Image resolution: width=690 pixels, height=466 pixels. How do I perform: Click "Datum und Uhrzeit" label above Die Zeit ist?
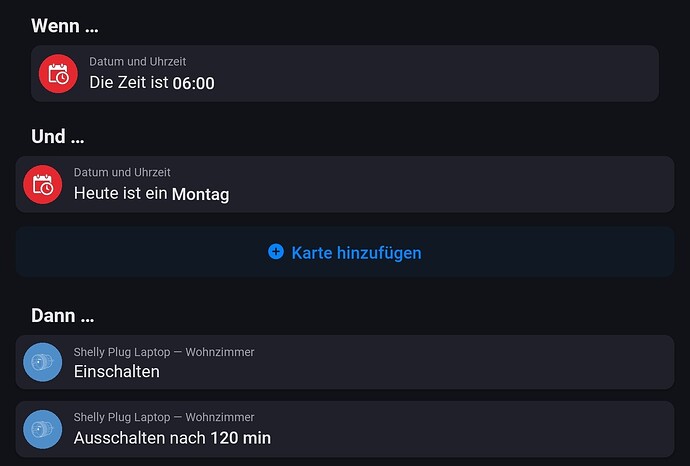pyautogui.click(x=137, y=62)
